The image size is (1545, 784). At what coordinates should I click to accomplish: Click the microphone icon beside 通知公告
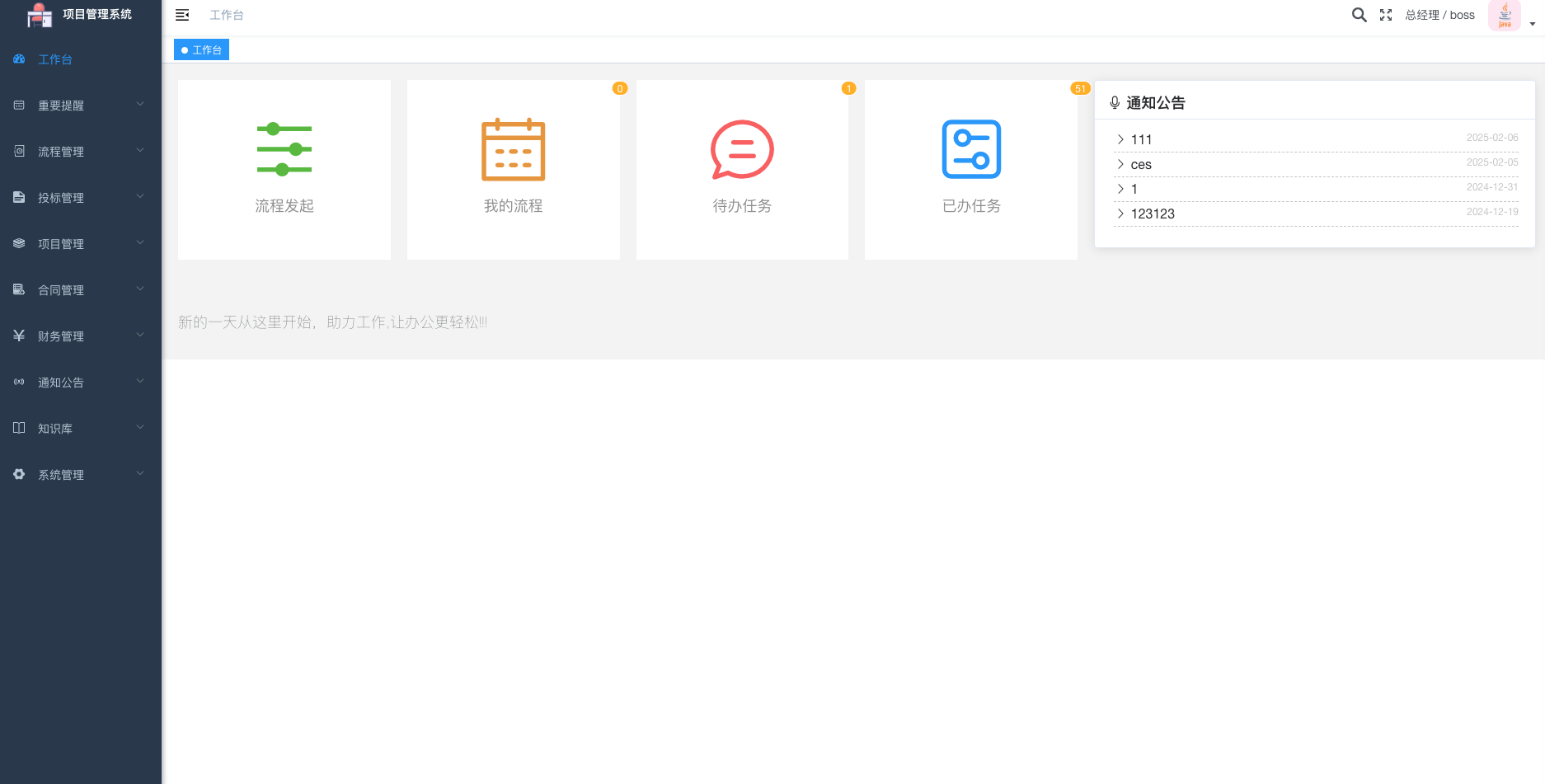pyautogui.click(x=1115, y=102)
